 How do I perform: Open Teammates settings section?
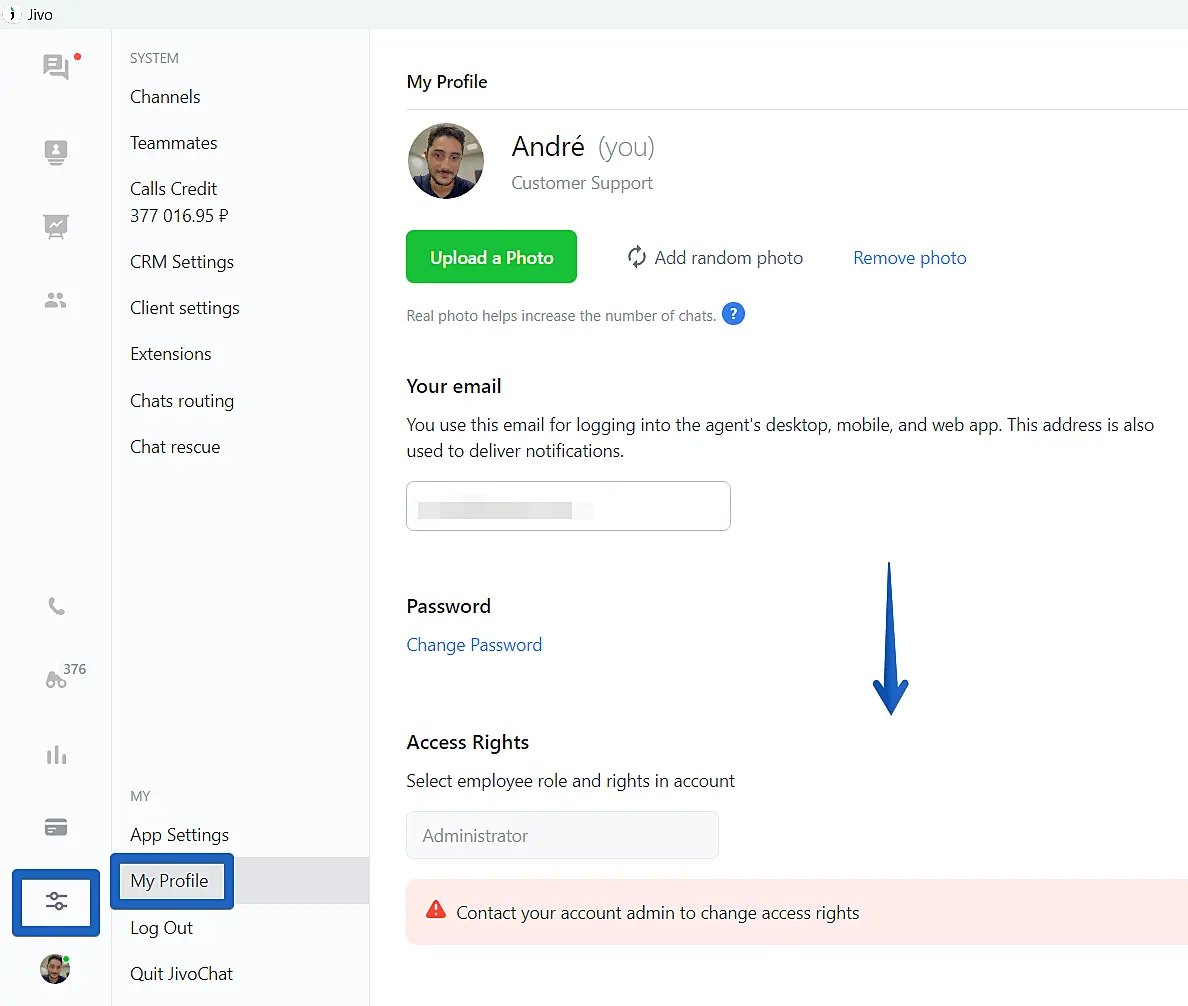(x=173, y=143)
